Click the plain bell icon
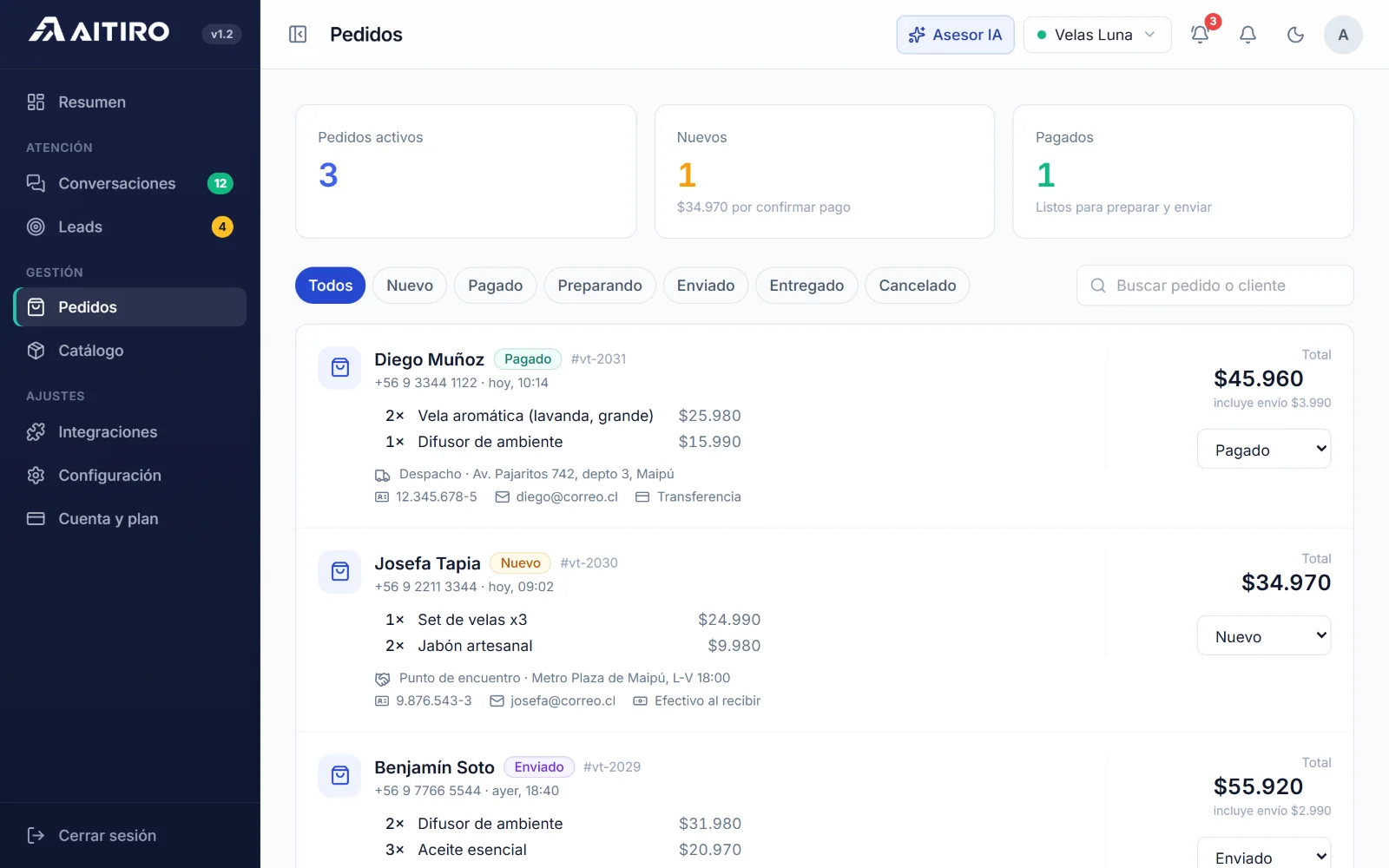Viewport: 1389px width, 868px height. click(x=1247, y=35)
